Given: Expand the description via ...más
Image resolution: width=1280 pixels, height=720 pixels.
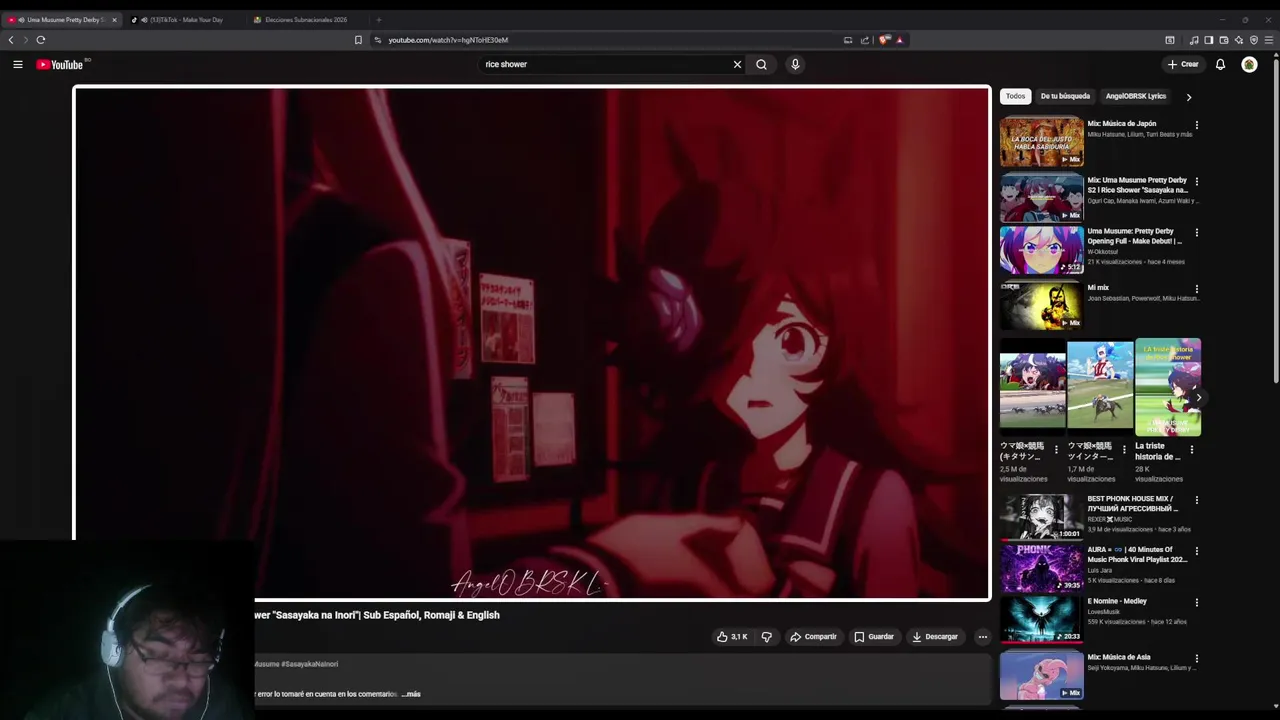Looking at the screenshot, I should pyautogui.click(x=411, y=694).
